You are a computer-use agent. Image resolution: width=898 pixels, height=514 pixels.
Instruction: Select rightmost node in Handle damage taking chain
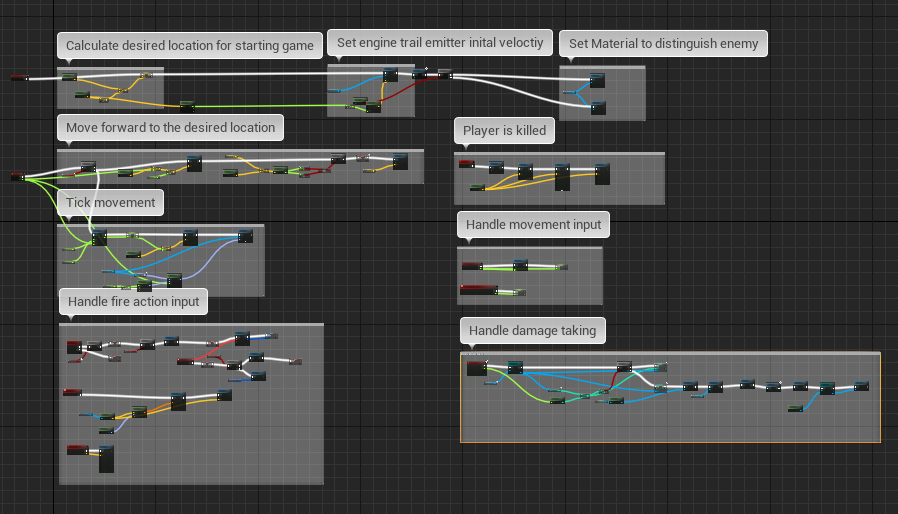click(861, 386)
